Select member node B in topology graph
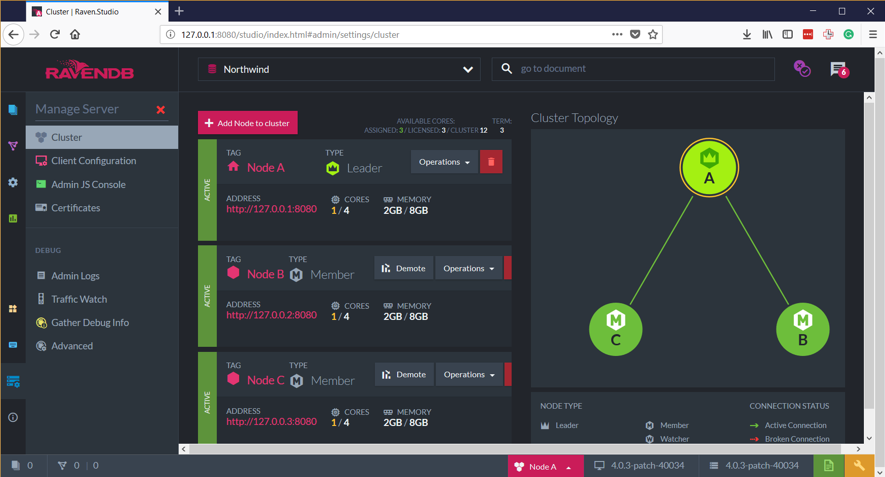 click(x=803, y=329)
